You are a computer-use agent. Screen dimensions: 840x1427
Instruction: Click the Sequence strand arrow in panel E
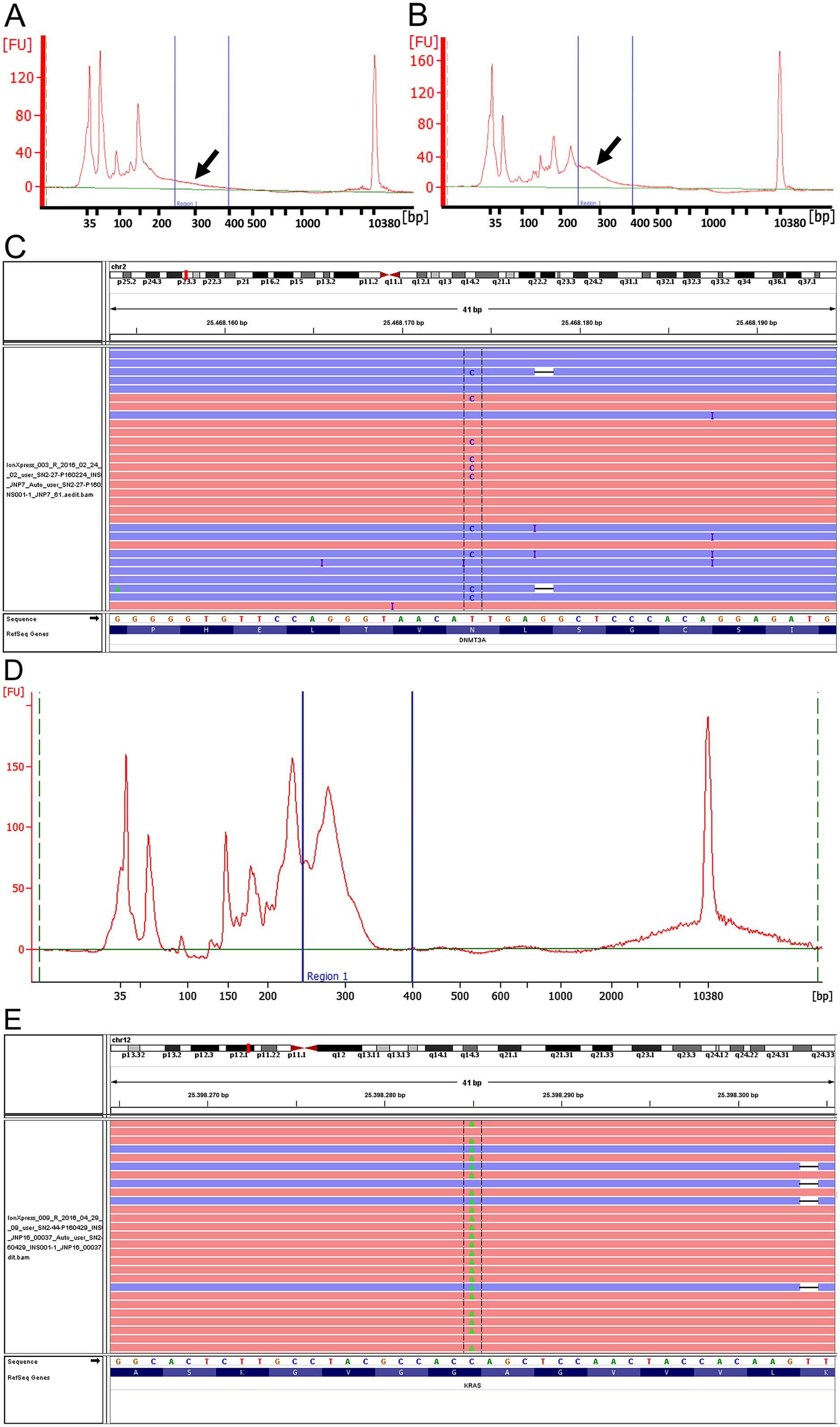(x=94, y=1361)
